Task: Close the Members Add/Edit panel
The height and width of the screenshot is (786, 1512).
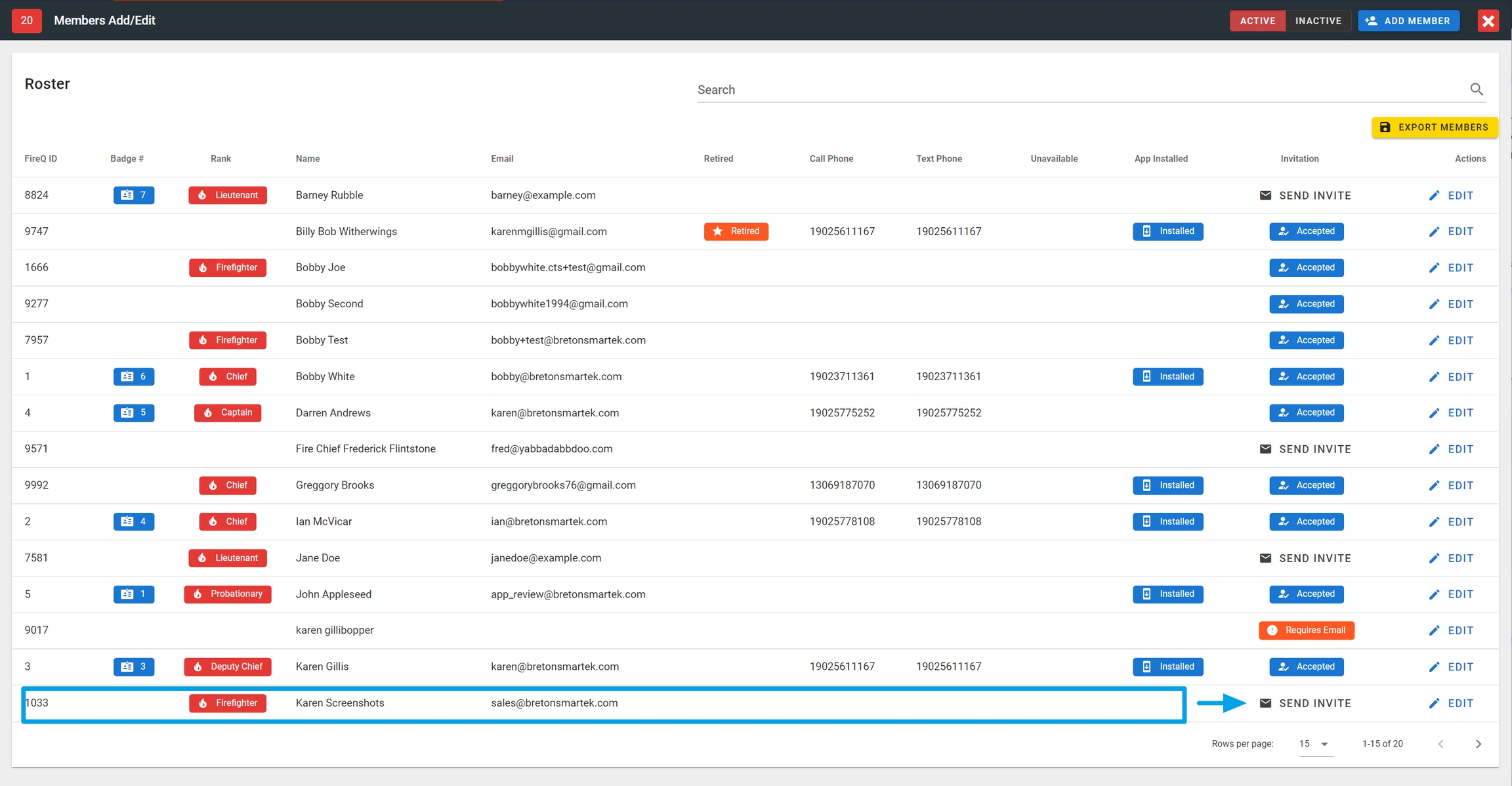Action: tap(1488, 20)
